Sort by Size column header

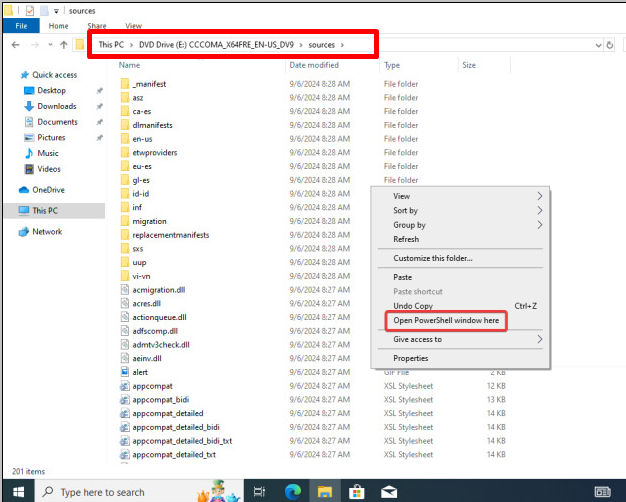[469, 65]
